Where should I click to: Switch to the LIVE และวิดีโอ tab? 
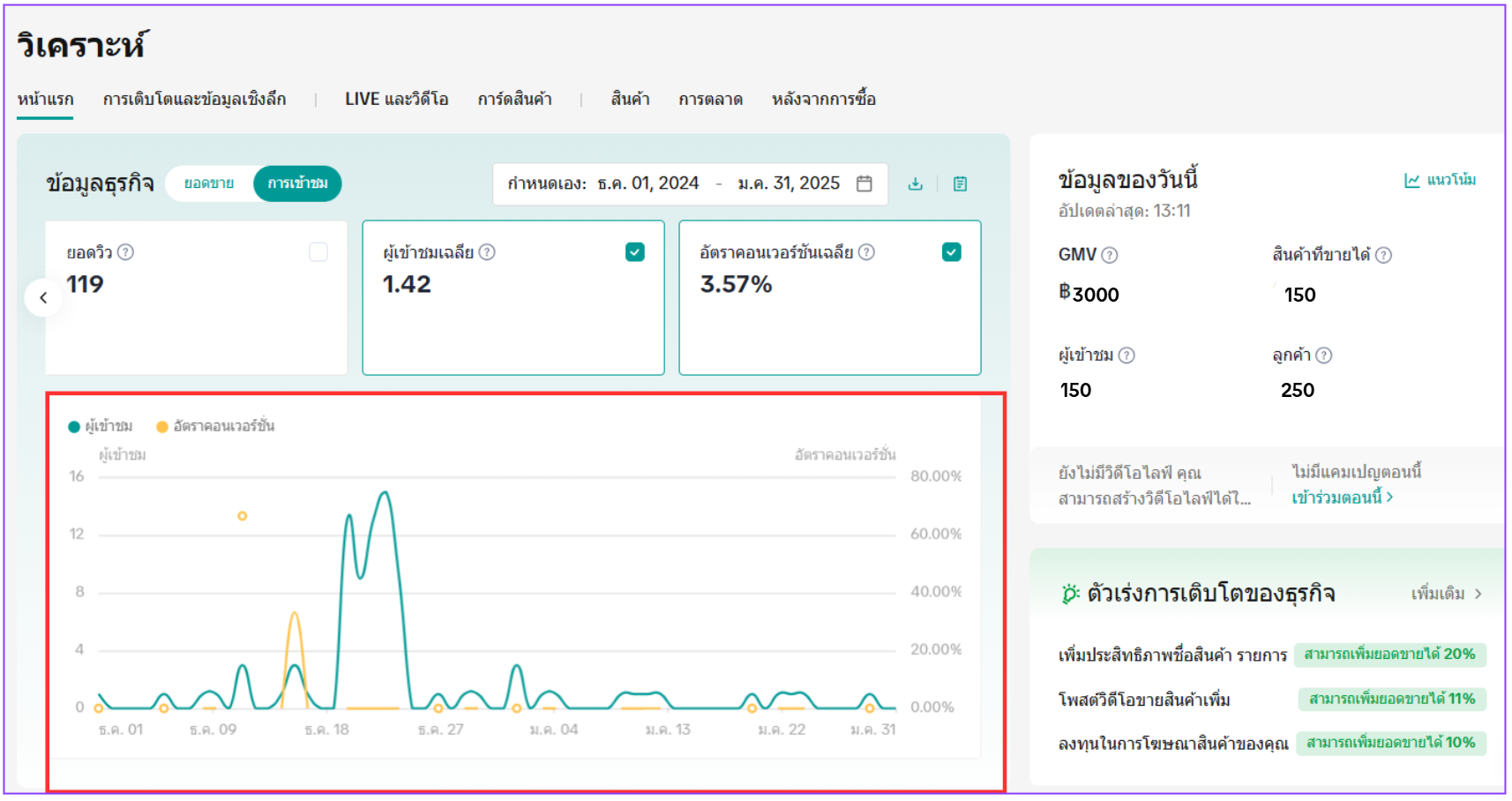click(x=396, y=99)
